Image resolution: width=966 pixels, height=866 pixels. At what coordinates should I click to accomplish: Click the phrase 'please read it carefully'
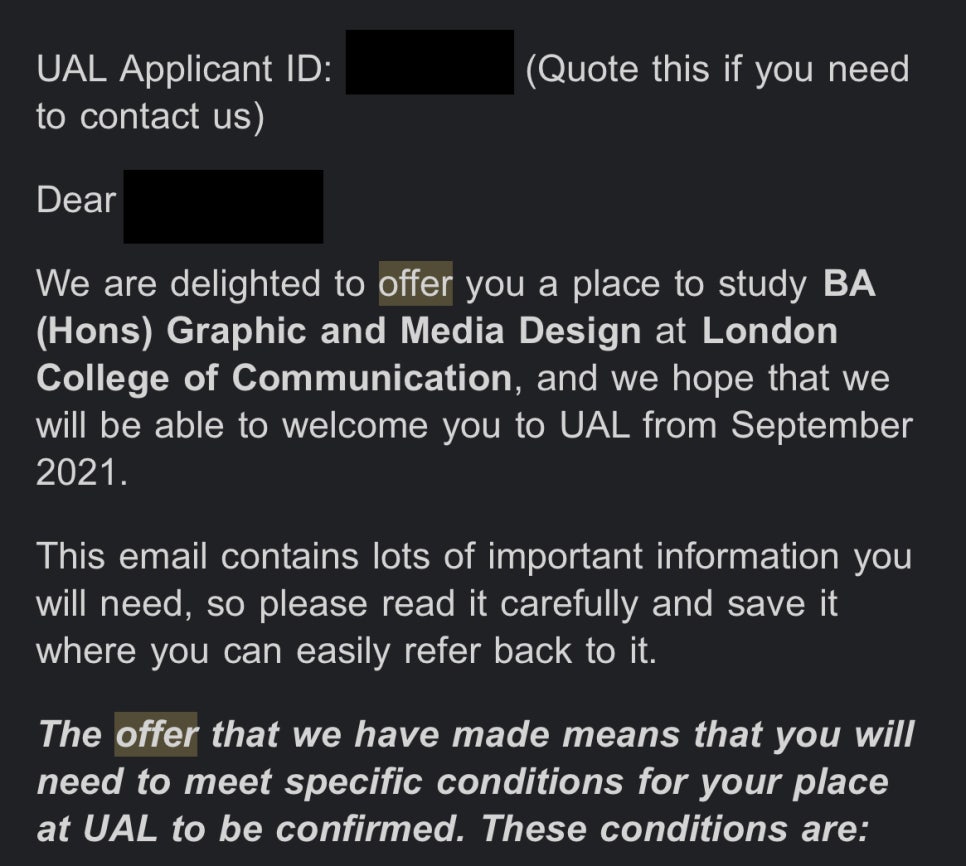tap(448, 604)
